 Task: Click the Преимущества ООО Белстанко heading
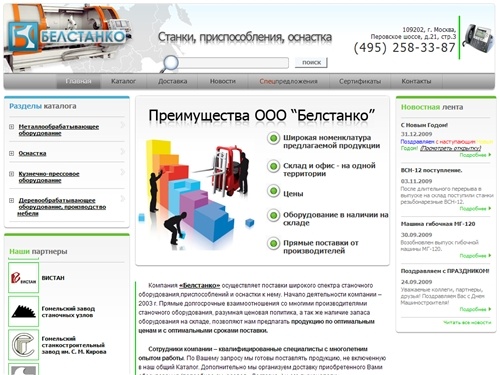point(262,116)
